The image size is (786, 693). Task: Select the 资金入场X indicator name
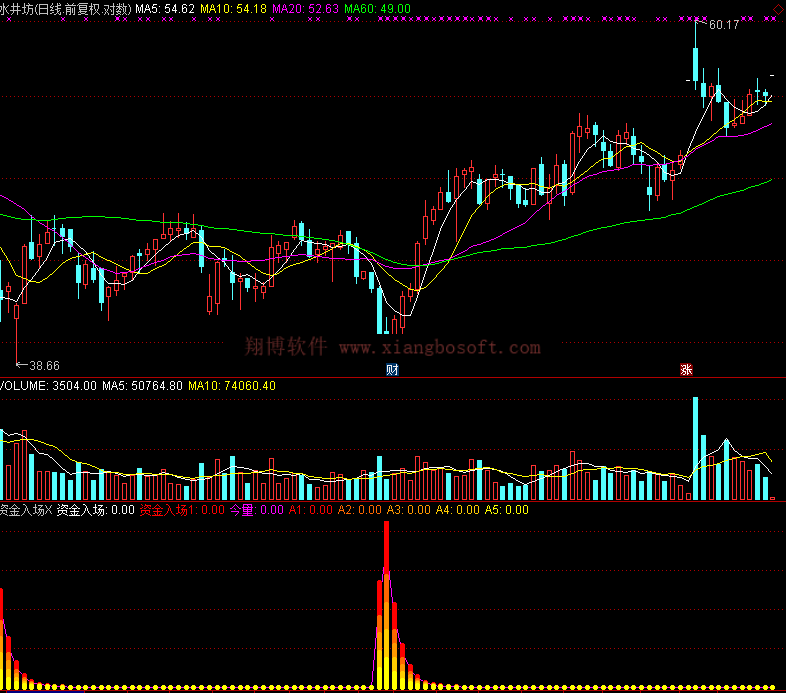(25, 510)
